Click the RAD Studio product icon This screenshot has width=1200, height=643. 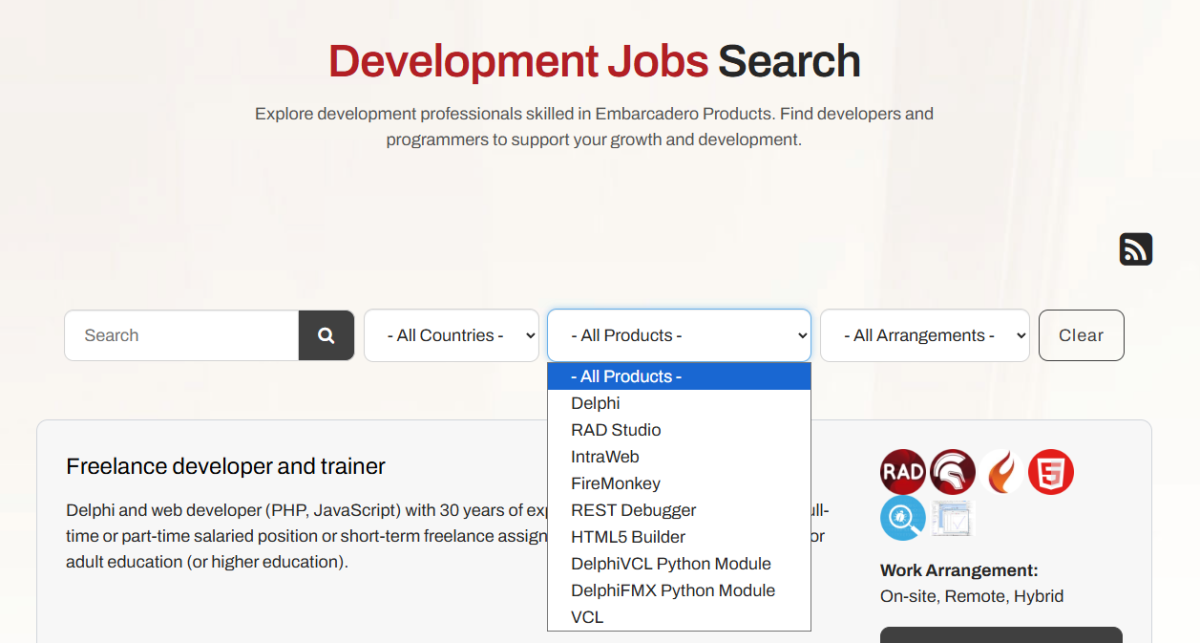pos(902,472)
